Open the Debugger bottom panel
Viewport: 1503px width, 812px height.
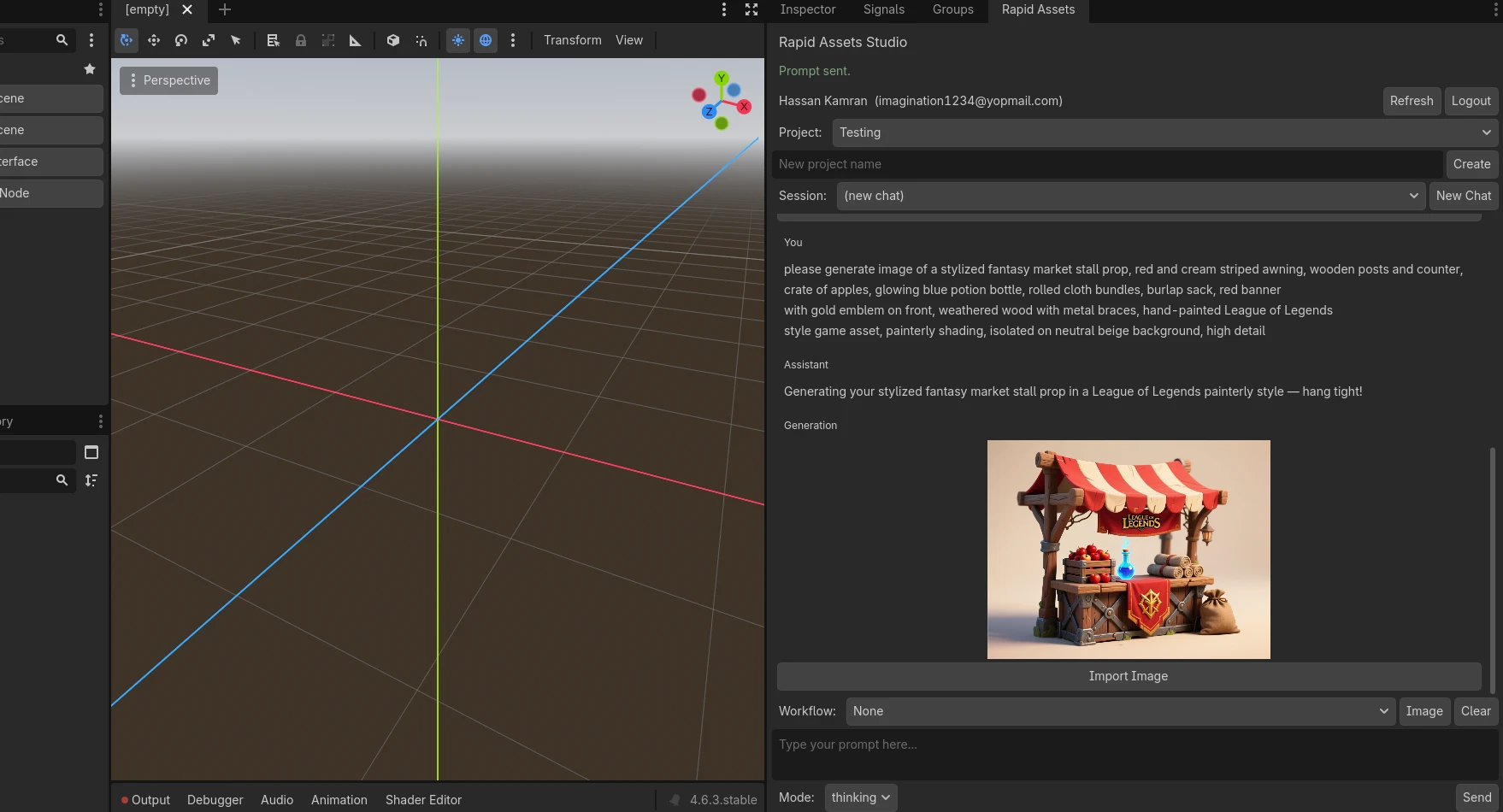click(215, 800)
